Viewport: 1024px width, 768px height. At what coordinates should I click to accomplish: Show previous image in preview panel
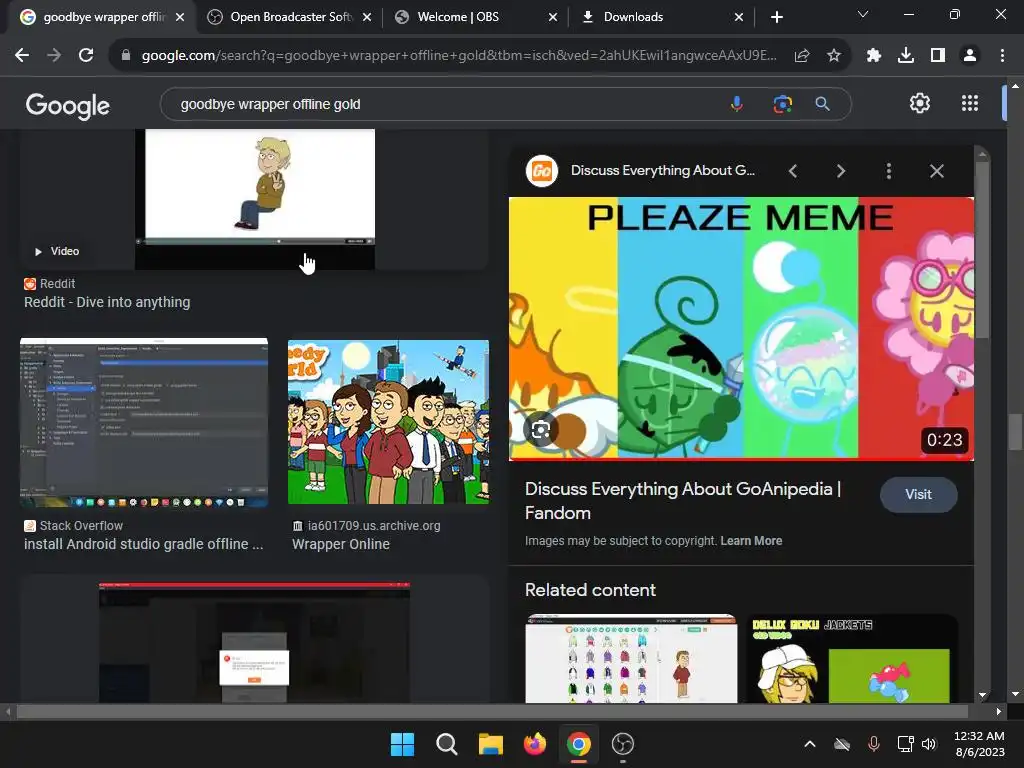pos(793,171)
